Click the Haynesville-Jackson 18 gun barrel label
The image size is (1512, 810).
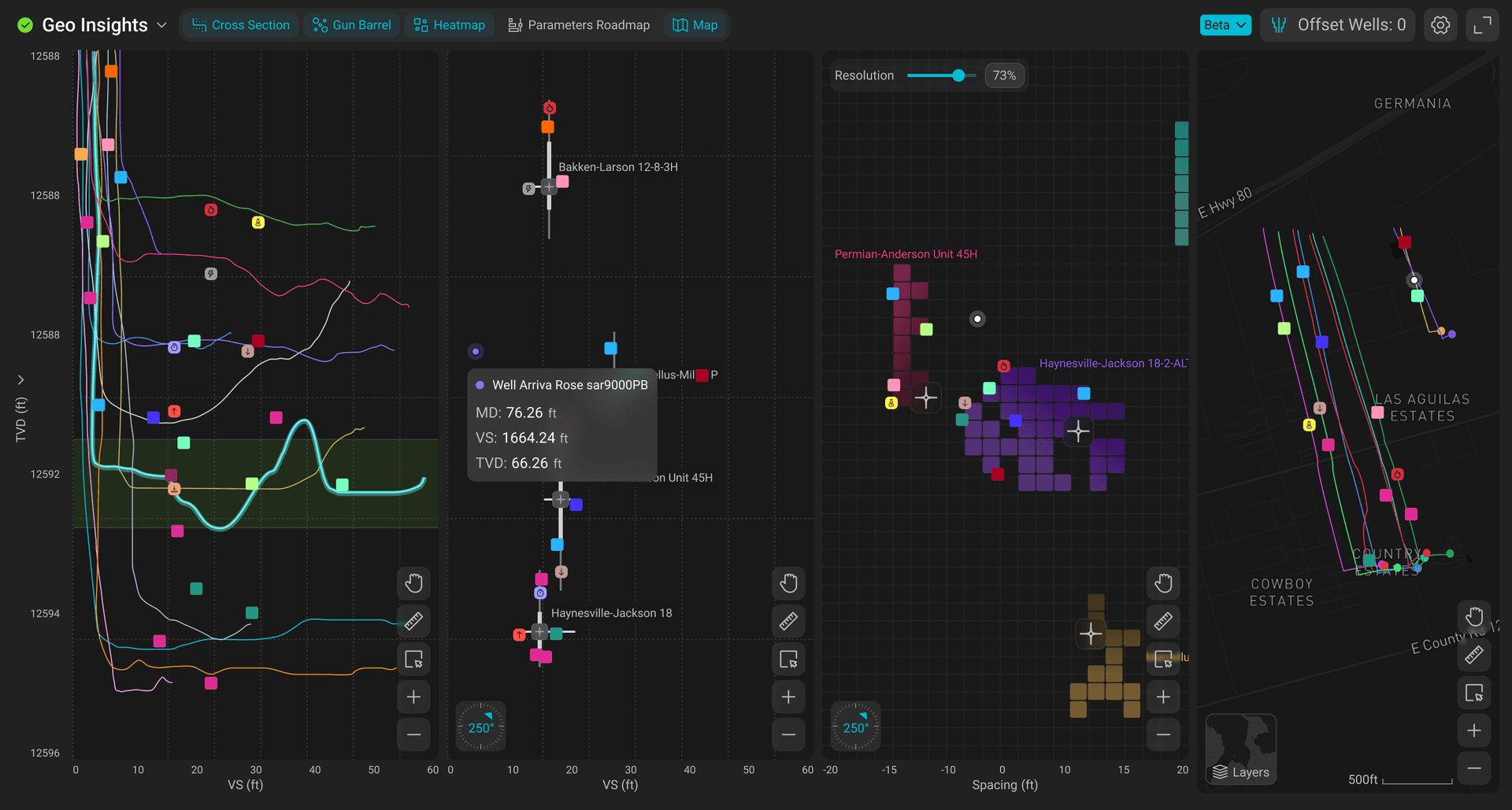pyautogui.click(x=611, y=613)
